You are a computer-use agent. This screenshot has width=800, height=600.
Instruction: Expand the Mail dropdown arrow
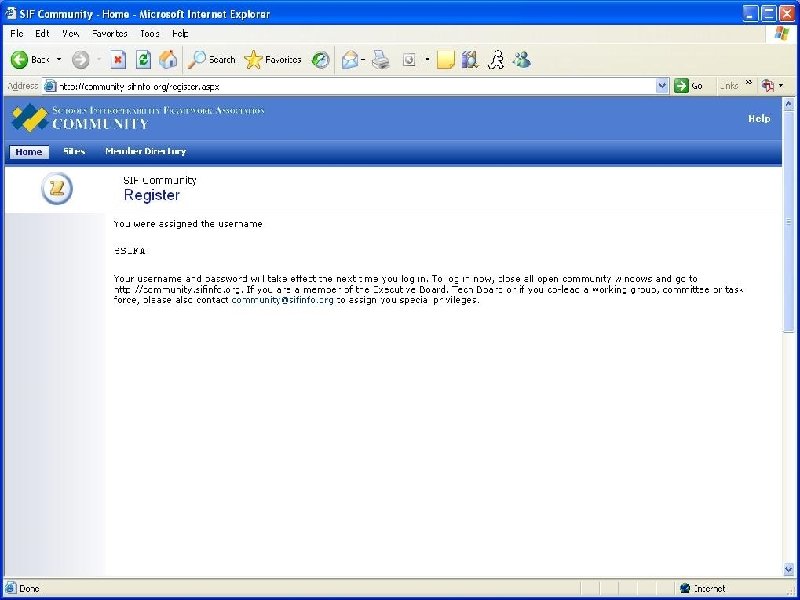pos(363,60)
